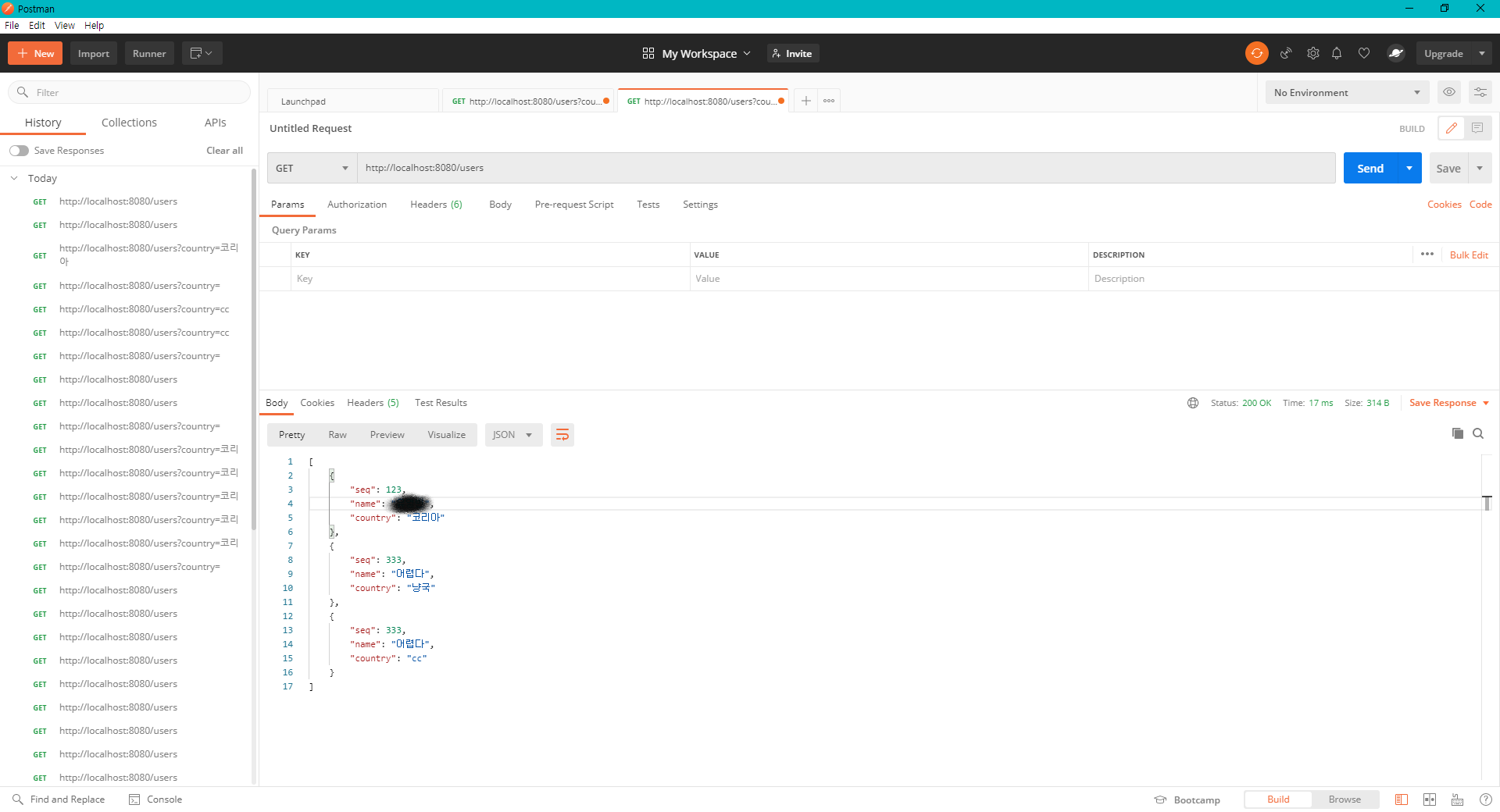Screen dimensions: 1500x812
Task: Toggle sidebar layout icon in status bar
Action: pyautogui.click(x=1402, y=800)
